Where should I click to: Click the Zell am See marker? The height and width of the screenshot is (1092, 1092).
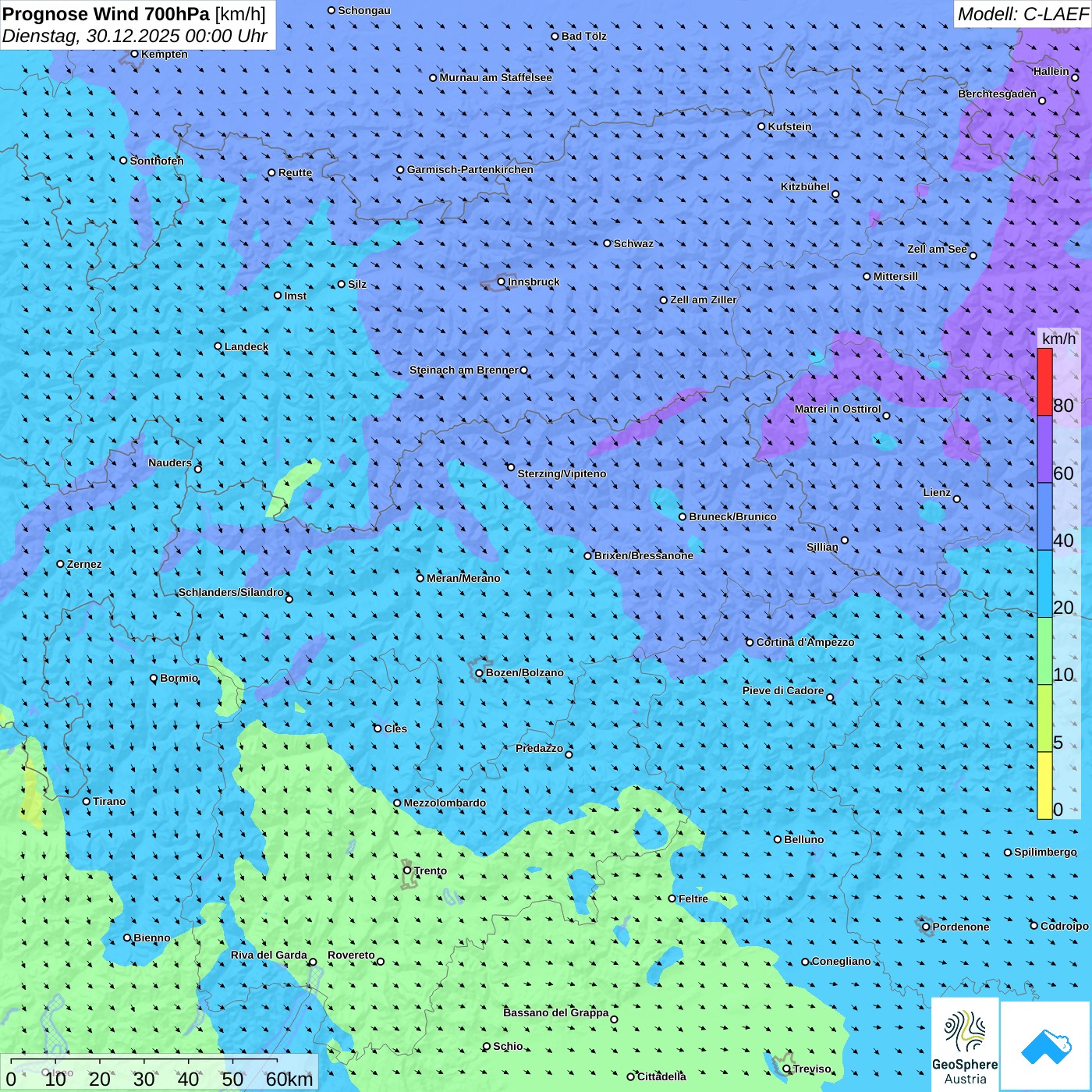(973, 256)
